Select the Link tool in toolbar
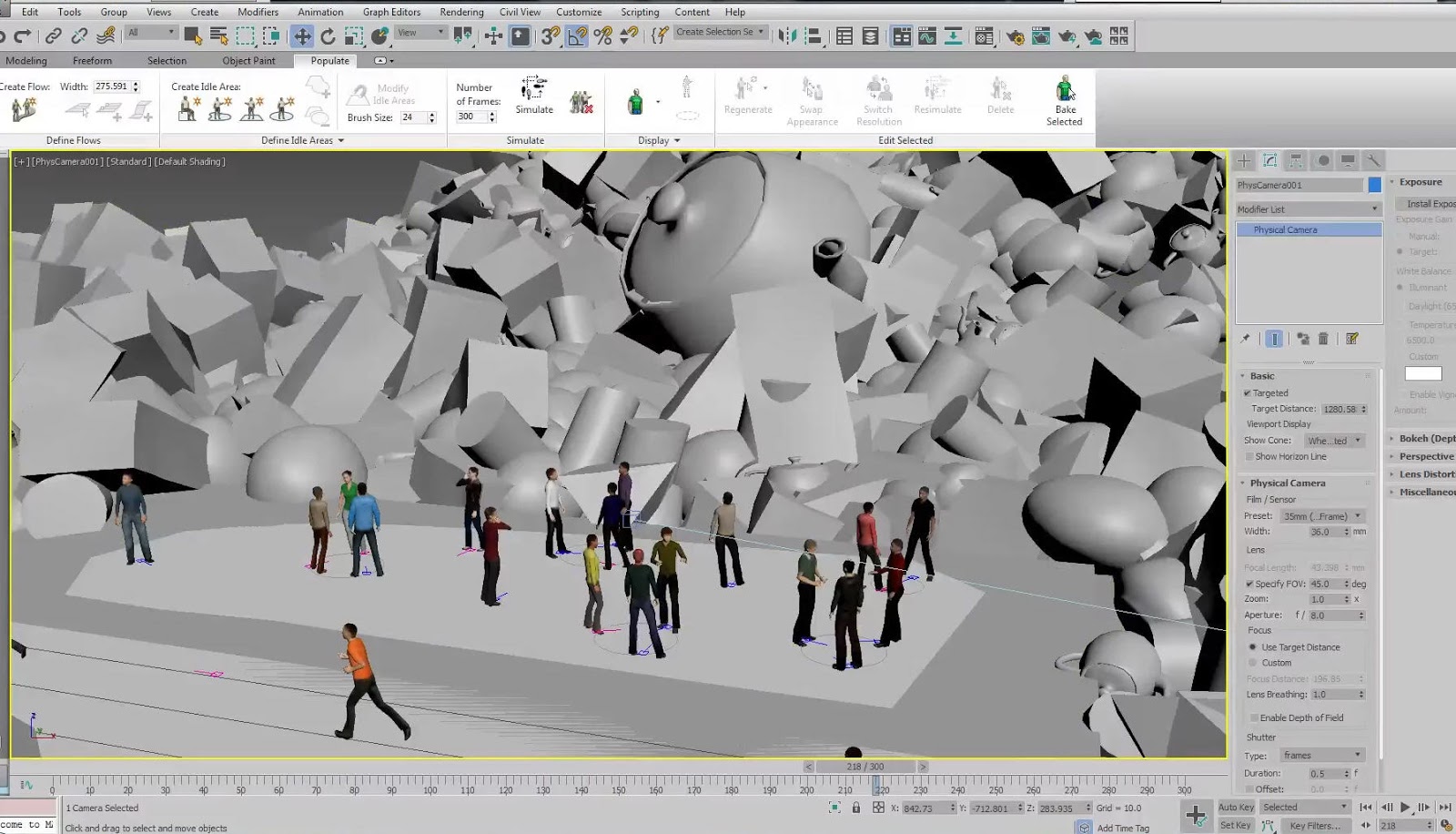 pyautogui.click(x=54, y=36)
